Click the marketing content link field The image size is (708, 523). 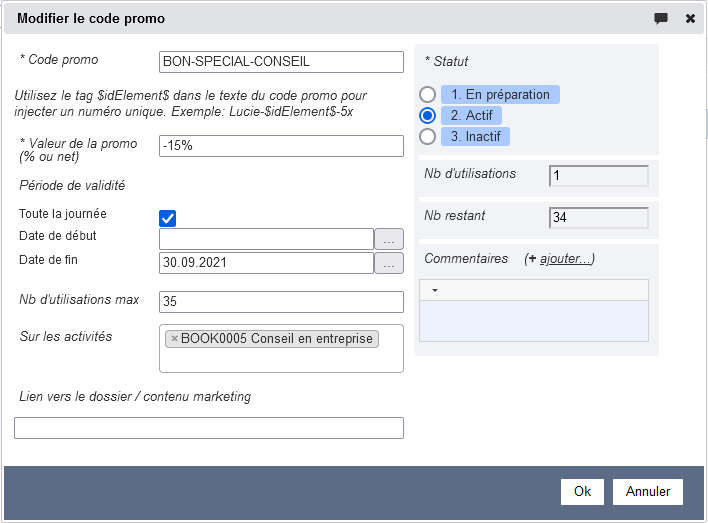tap(209, 428)
